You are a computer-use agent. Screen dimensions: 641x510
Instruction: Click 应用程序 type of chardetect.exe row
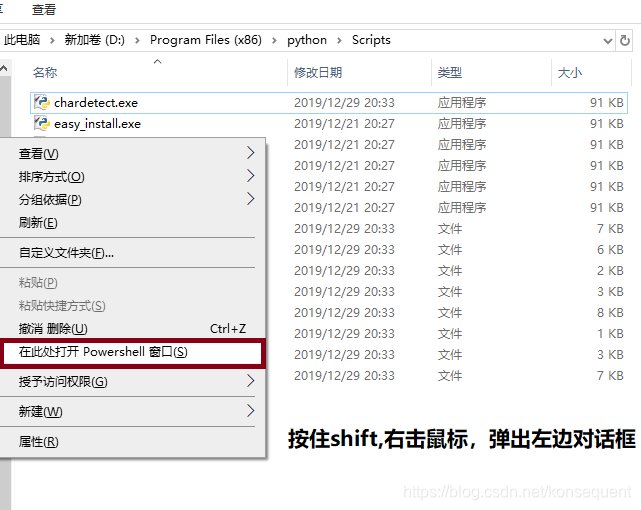coord(462,103)
